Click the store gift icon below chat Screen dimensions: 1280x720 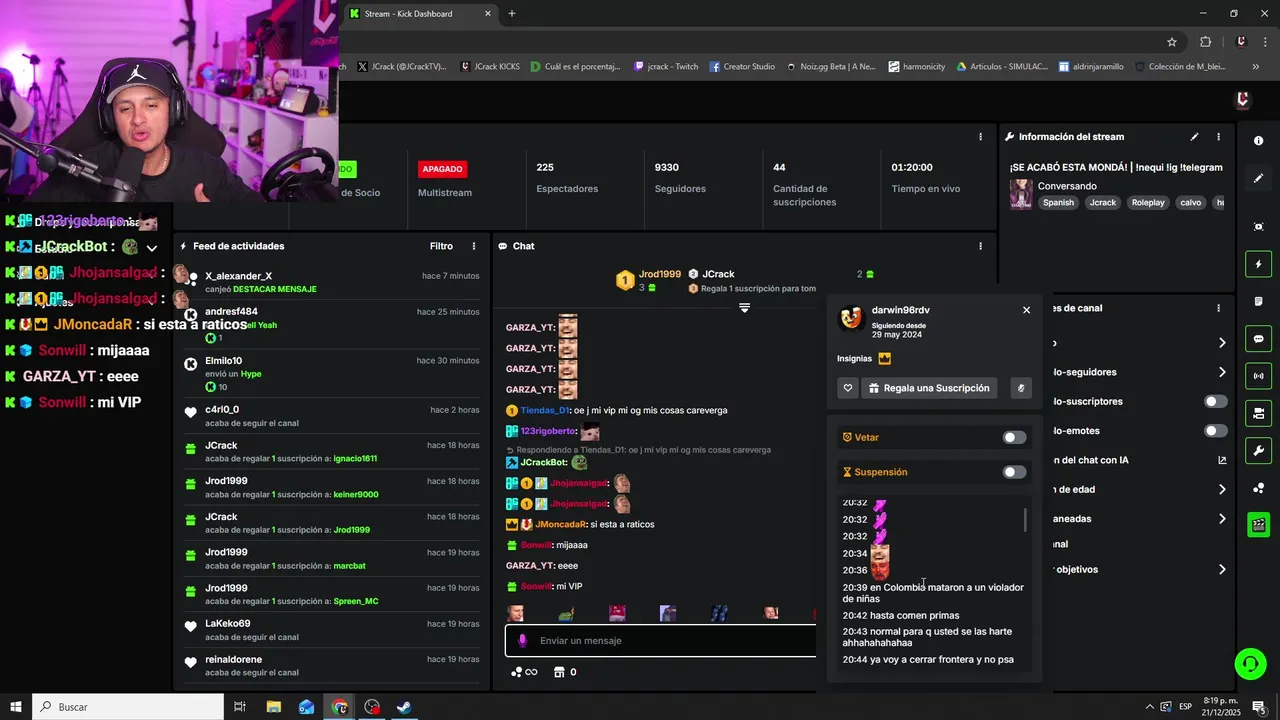(x=559, y=672)
